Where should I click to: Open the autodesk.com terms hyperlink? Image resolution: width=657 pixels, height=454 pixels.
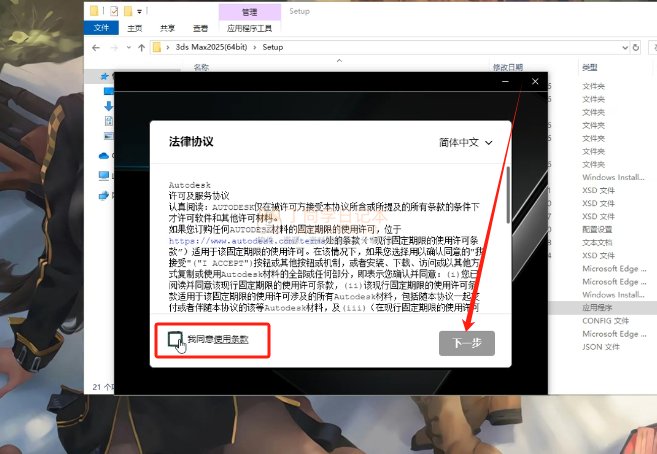pos(247,241)
